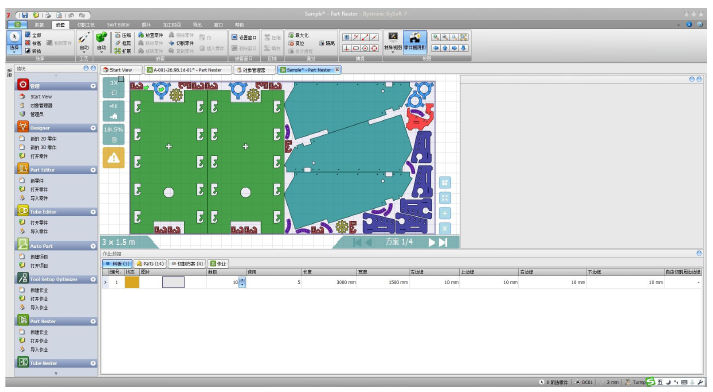Viewport: 713px width, 392px height.
Task: Click the selection arrow tool in ribbon
Action: (14, 37)
